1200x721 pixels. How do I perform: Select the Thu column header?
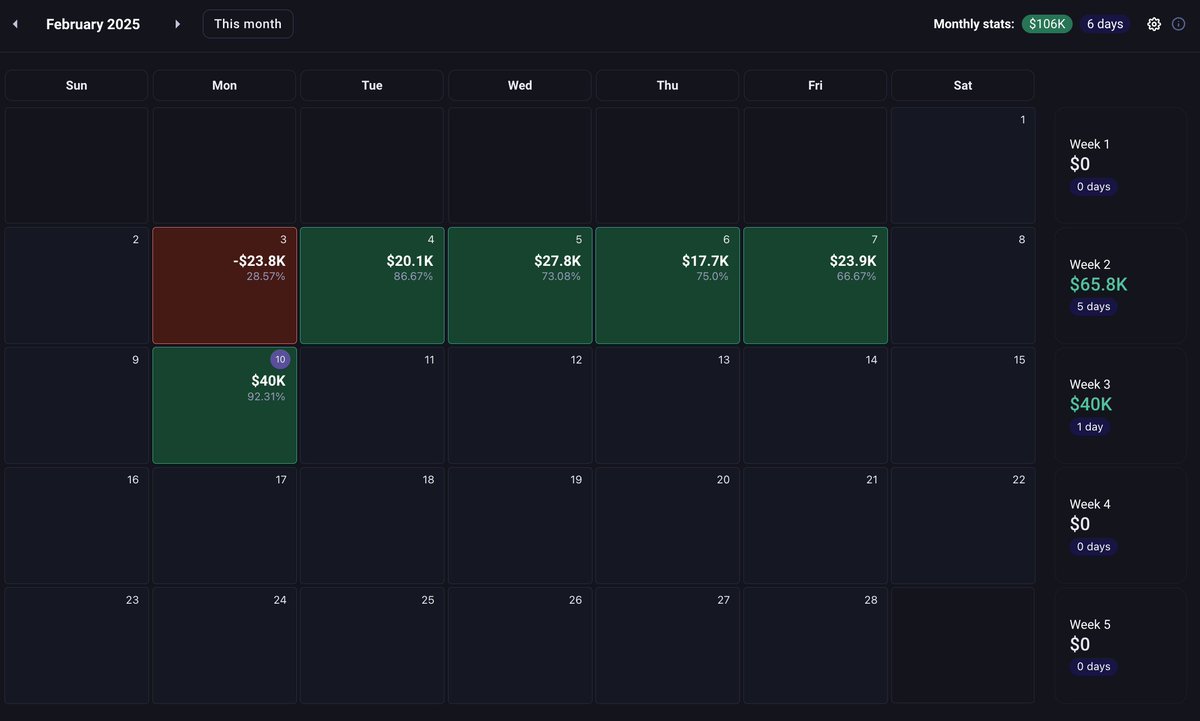point(668,85)
